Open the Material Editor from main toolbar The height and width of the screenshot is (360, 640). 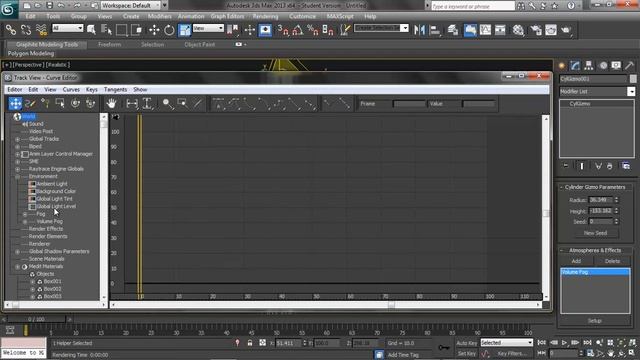[518, 30]
